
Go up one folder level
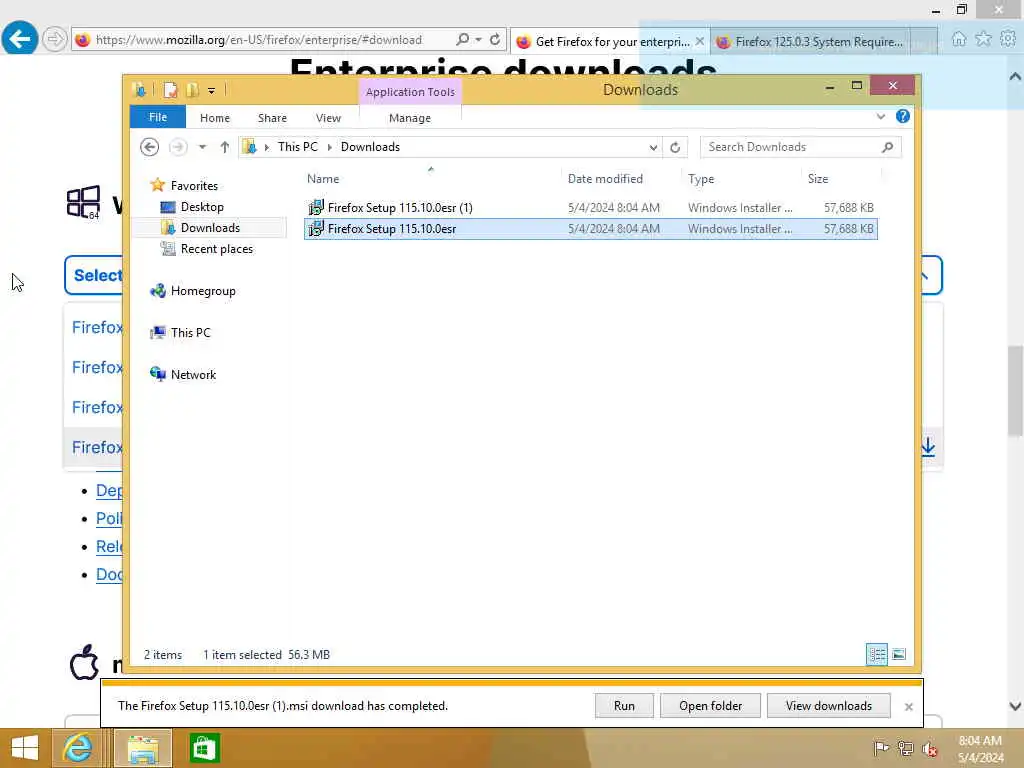pyautogui.click(x=225, y=147)
